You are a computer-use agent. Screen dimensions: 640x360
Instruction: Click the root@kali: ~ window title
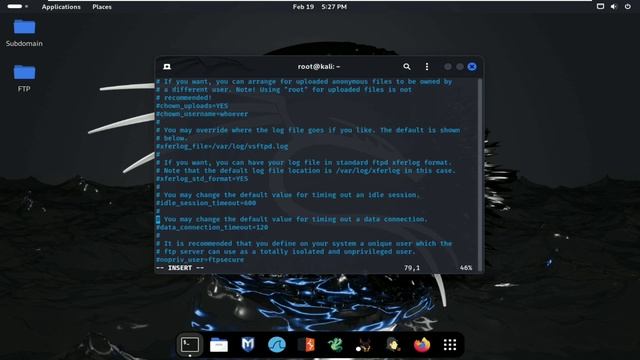319,67
